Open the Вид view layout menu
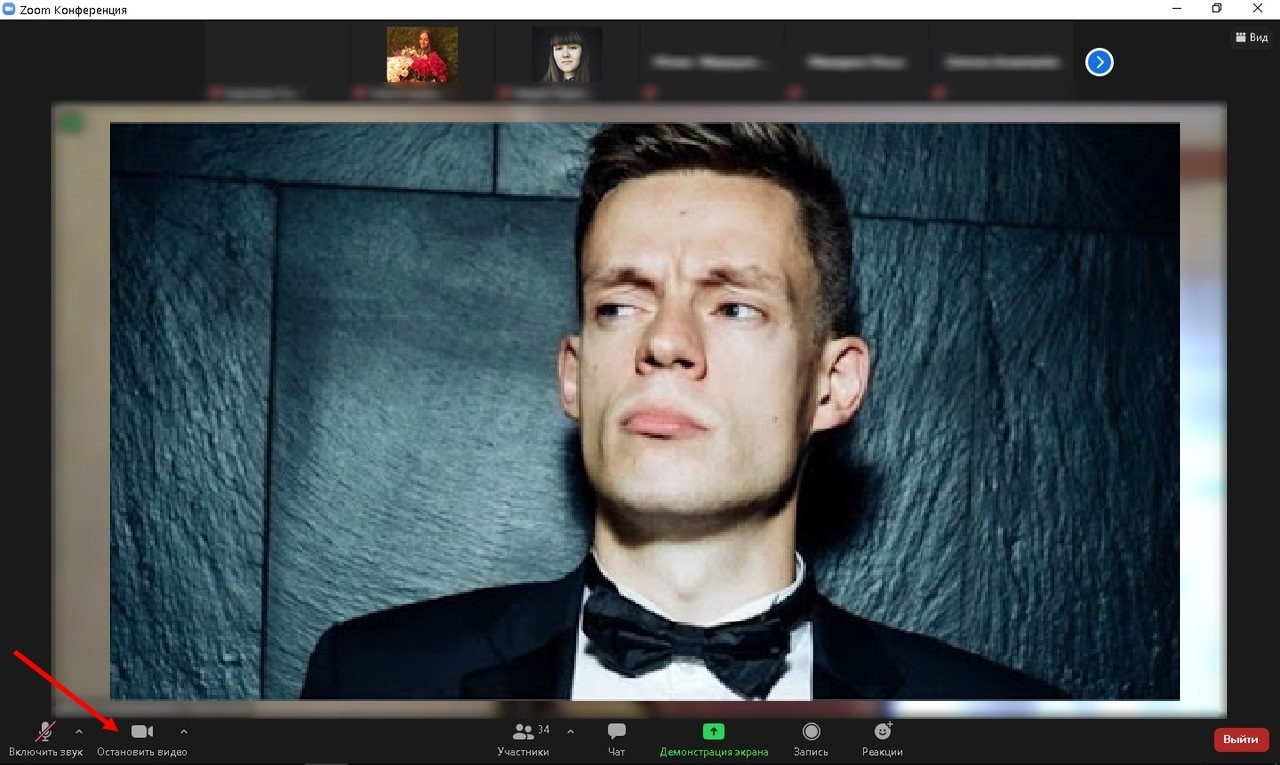This screenshot has height=765, width=1280. (1251, 38)
